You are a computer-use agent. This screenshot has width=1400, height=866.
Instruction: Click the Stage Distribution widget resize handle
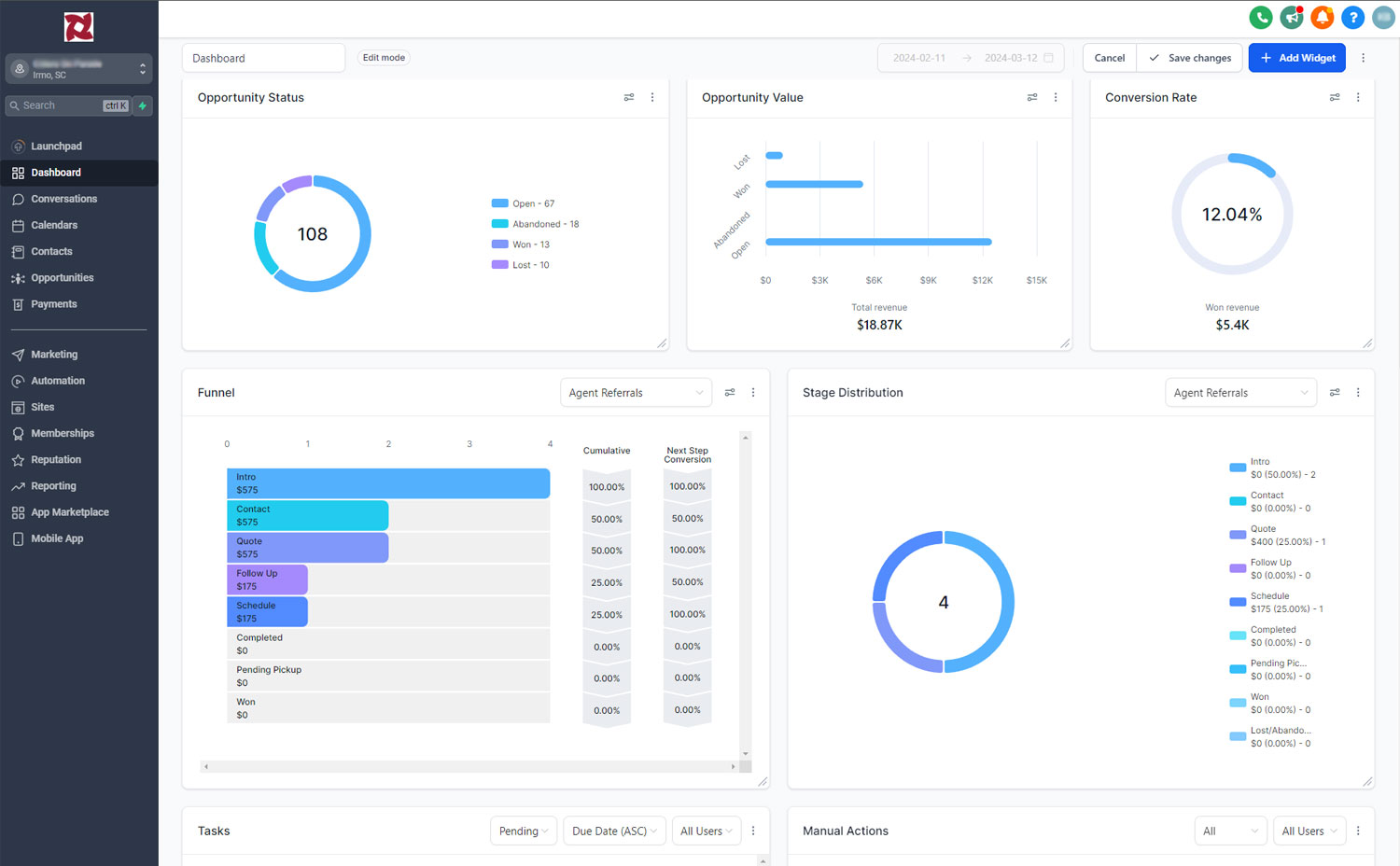pos(1367,781)
